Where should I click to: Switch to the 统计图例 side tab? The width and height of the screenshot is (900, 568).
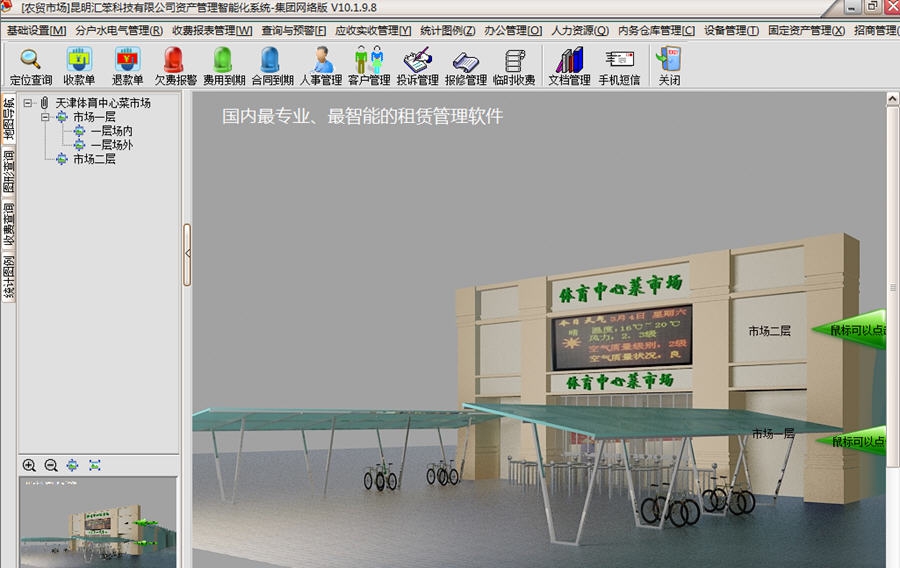pyautogui.click(x=9, y=277)
